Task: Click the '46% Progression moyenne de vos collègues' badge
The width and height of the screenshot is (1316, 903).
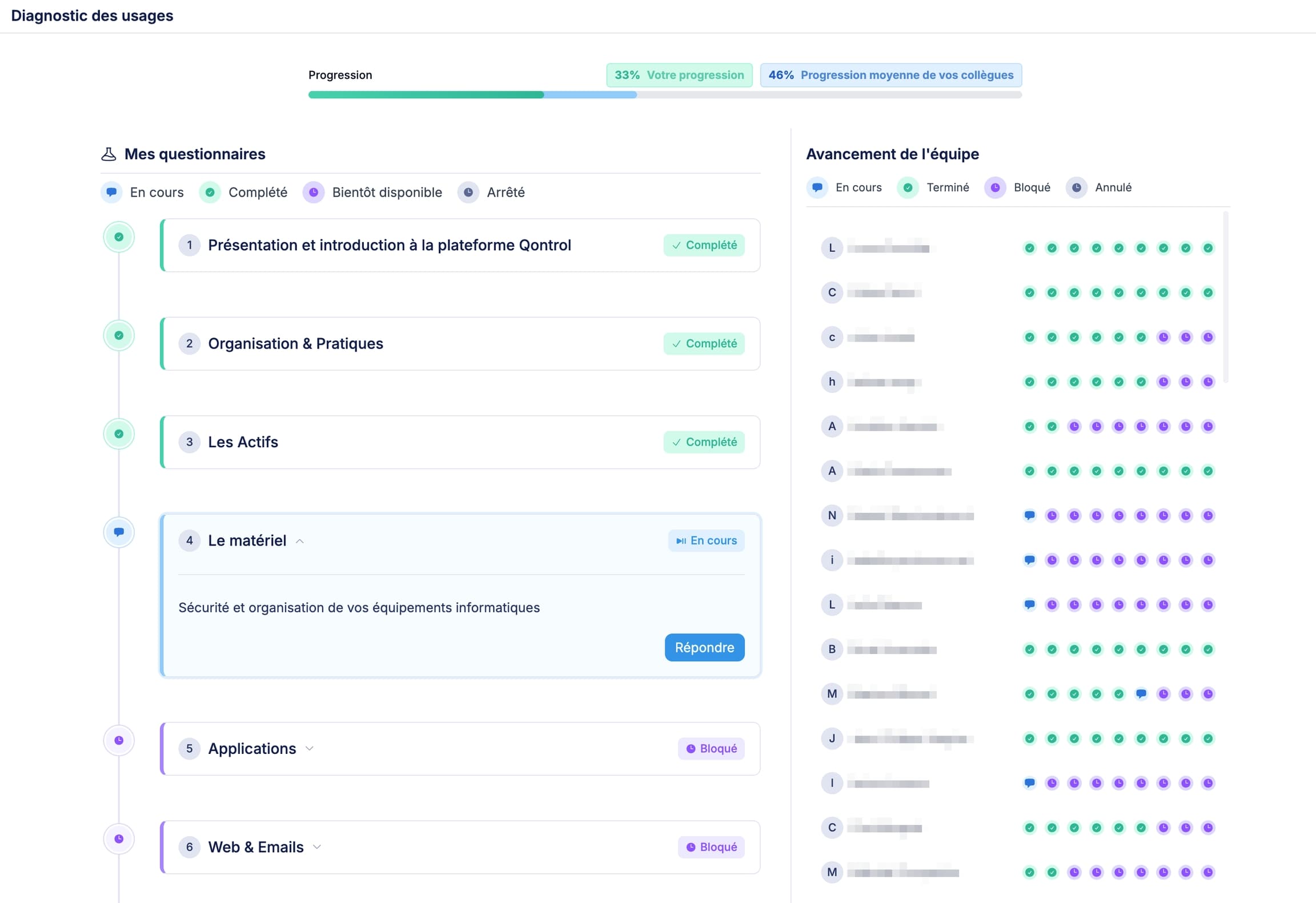Action: 891,75
